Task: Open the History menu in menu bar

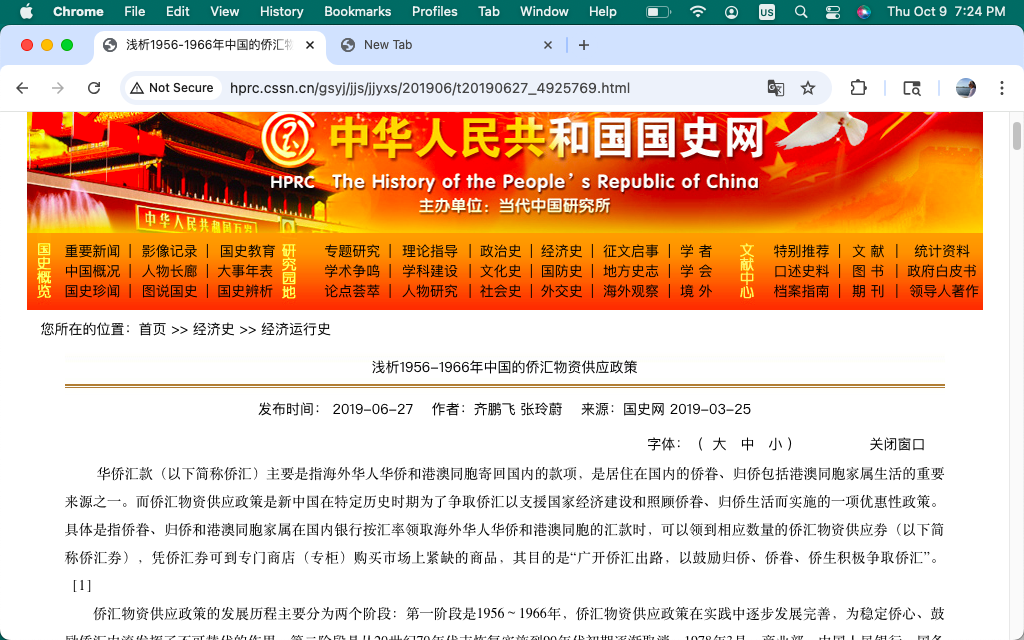Action: point(281,12)
